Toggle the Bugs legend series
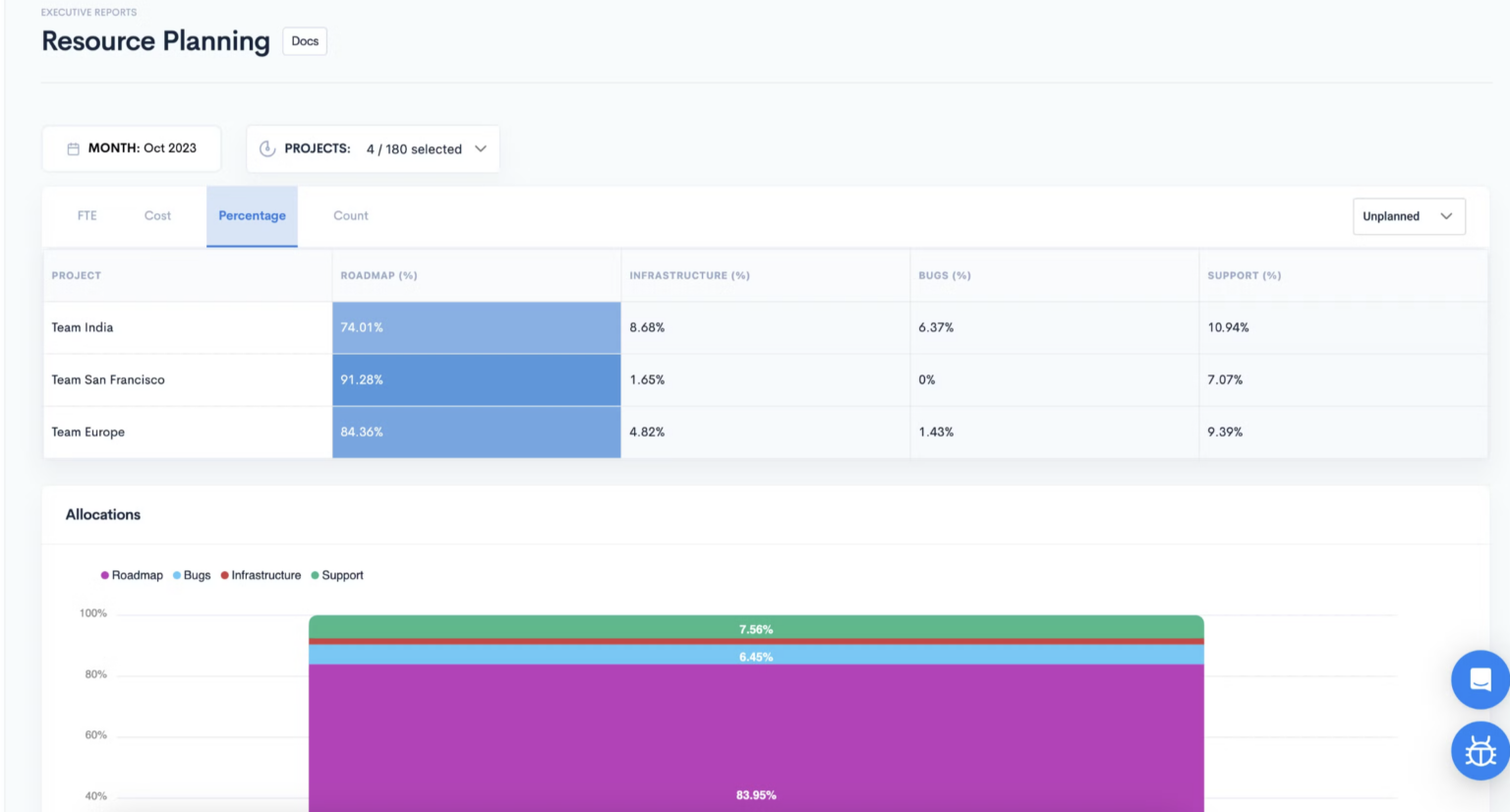Viewport: 1510px width, 812px height. point(192,575)
